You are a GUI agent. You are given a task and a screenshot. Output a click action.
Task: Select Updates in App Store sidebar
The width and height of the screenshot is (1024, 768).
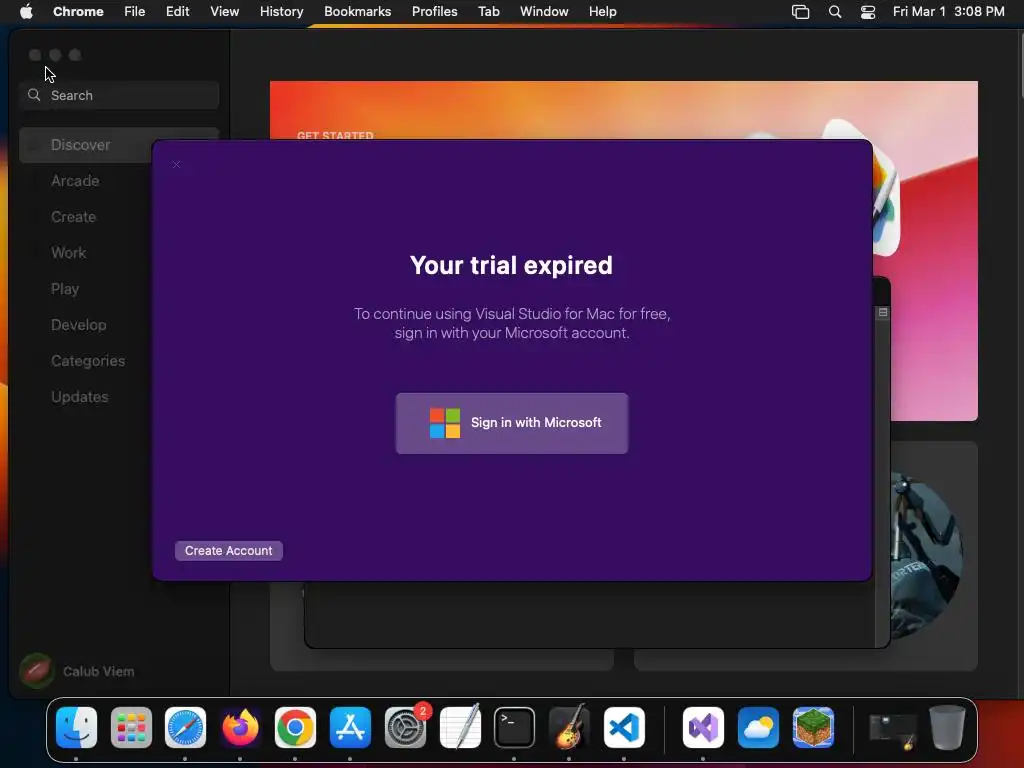[80, 396]
